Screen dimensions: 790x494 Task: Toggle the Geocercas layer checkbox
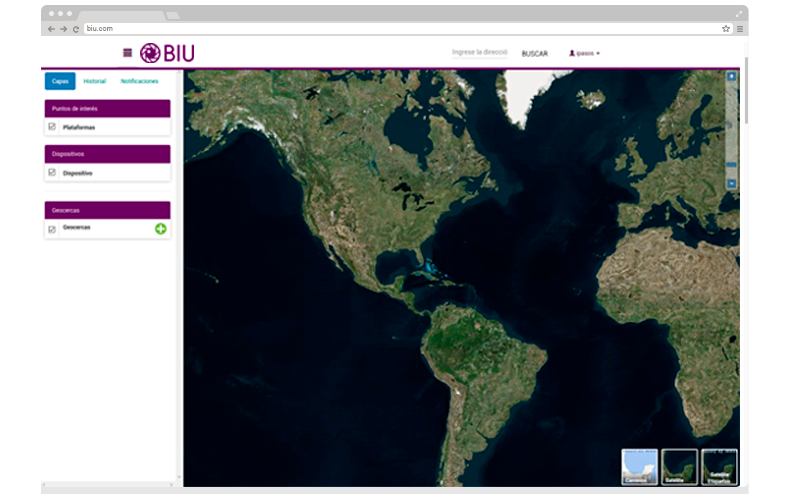52,229
